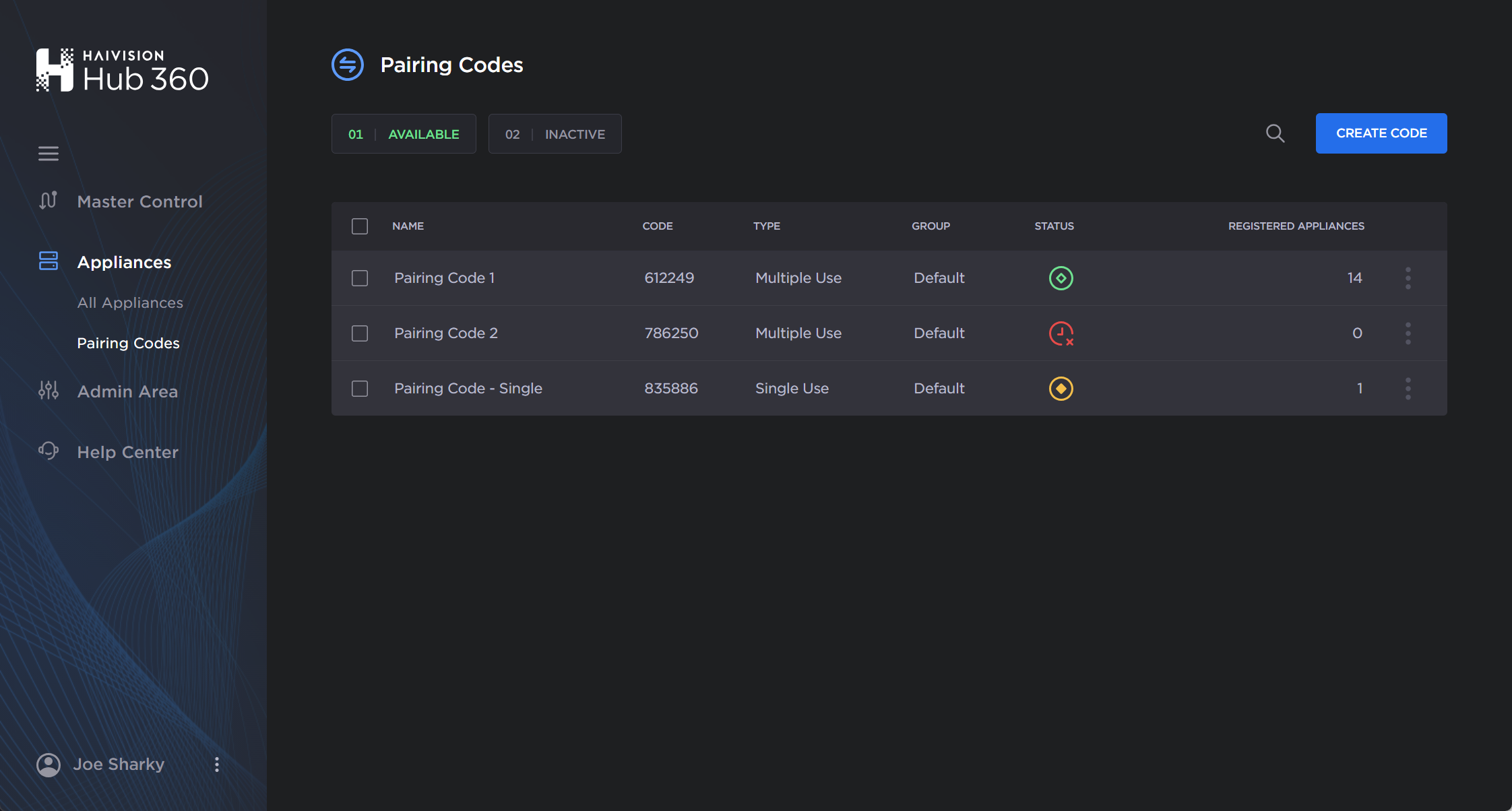
Task: Click the yellow pending status icon for Pairing Code Single
Action: [x=1060, y=388]
